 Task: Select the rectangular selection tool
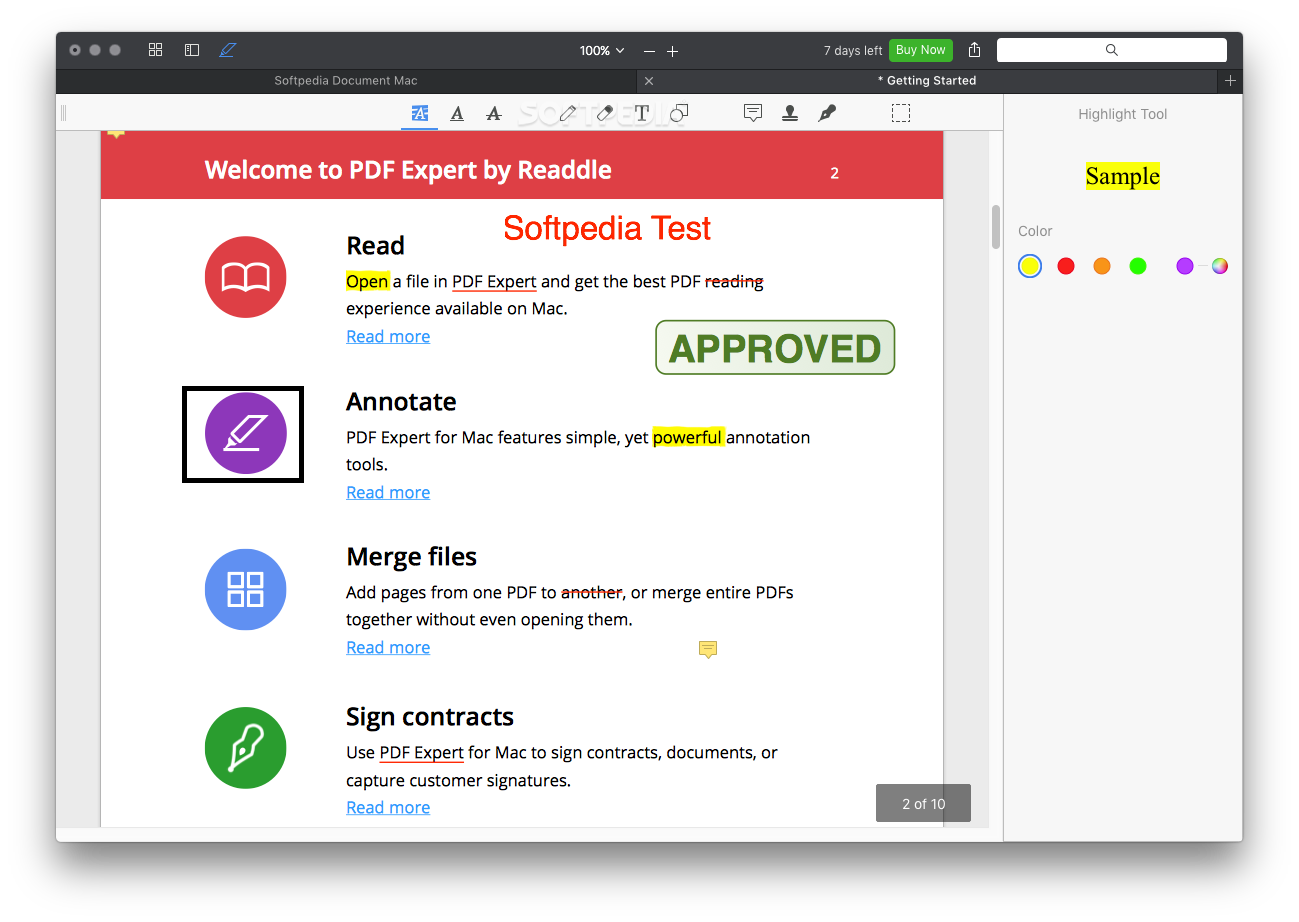[901, 113]
